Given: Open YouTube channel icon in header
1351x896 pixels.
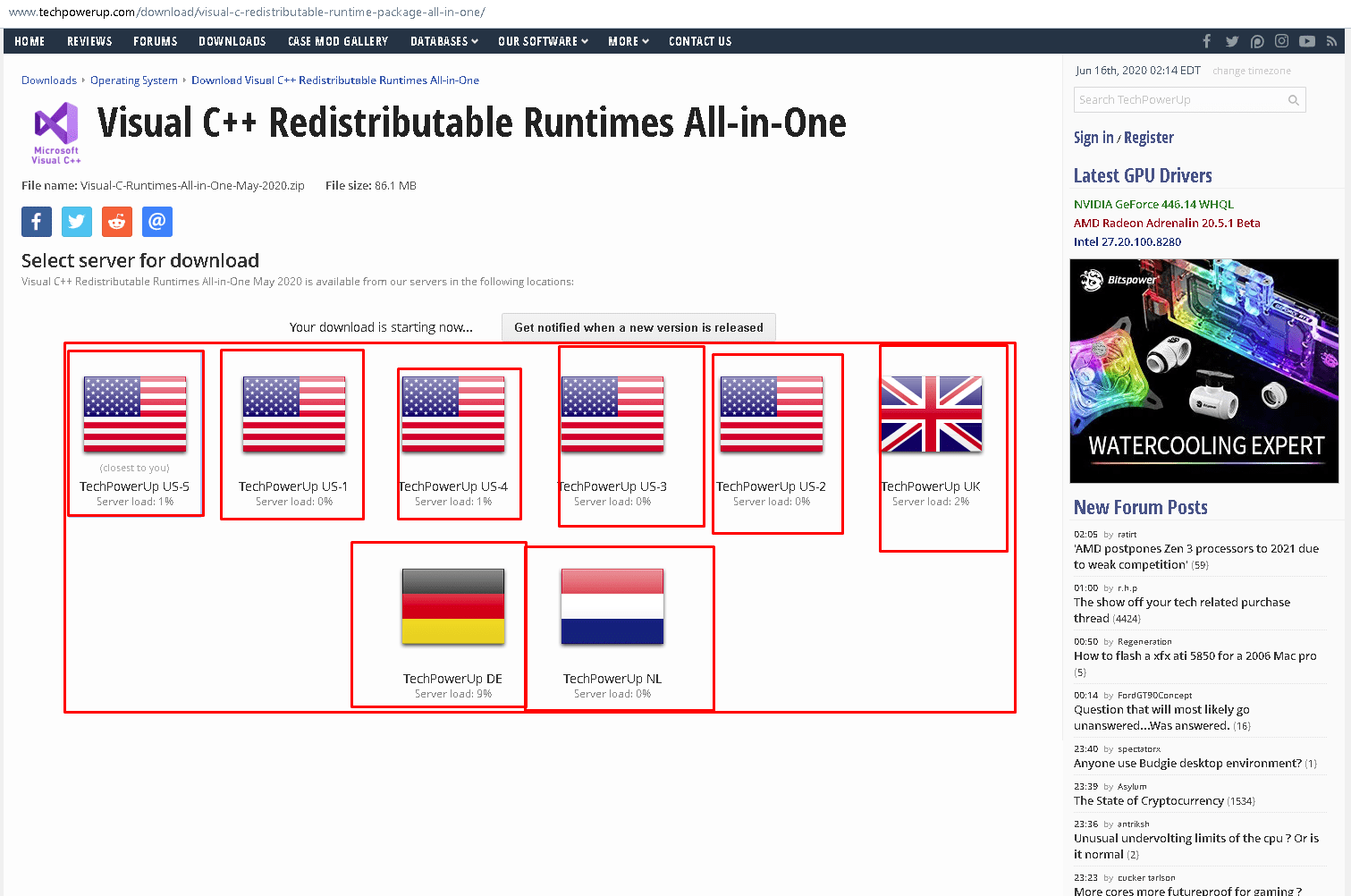Looking at the screenshot, I should (1307, 41).
